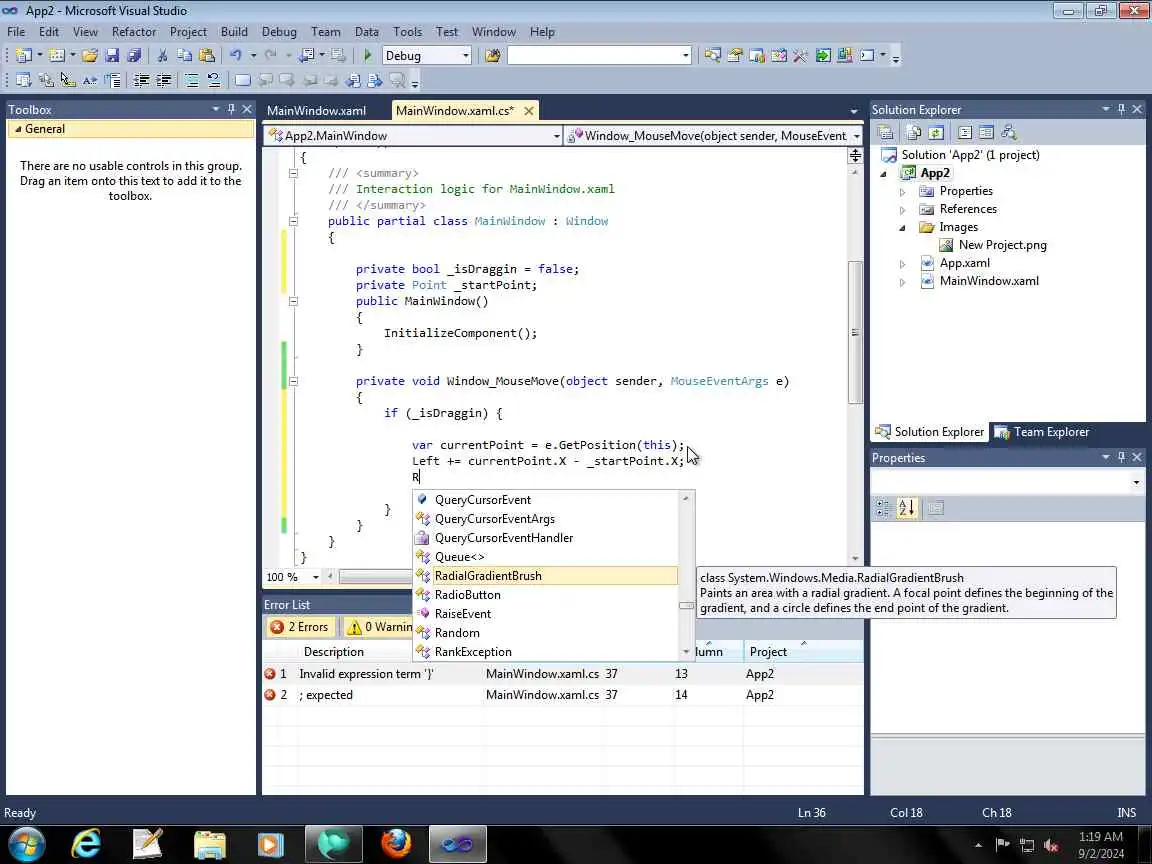1152x864 pixels.
Task: Click the wrench-and-hammer toolbar icon
Action: [800, 55]
